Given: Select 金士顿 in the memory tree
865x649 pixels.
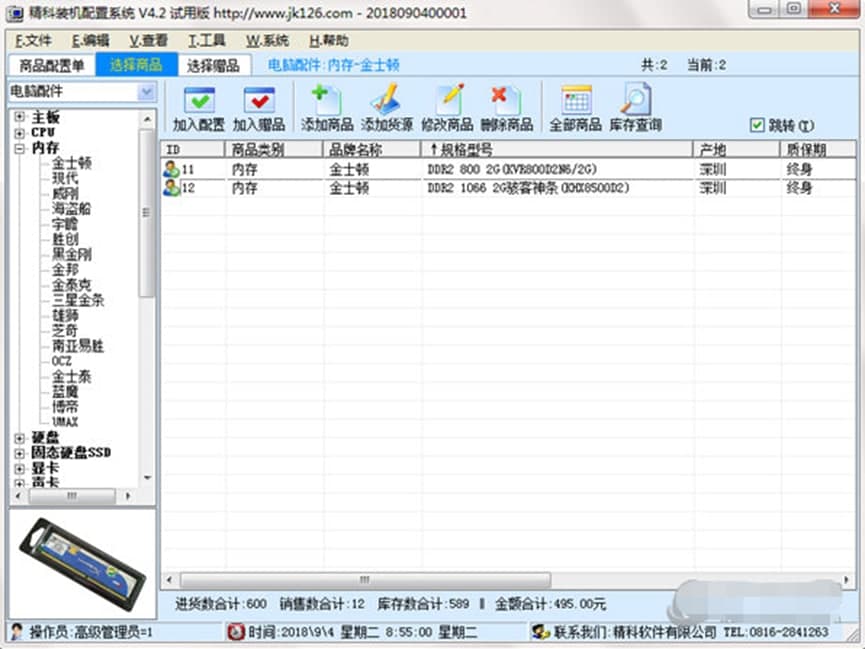Looking at the screenshot, I should pos(72,163).
